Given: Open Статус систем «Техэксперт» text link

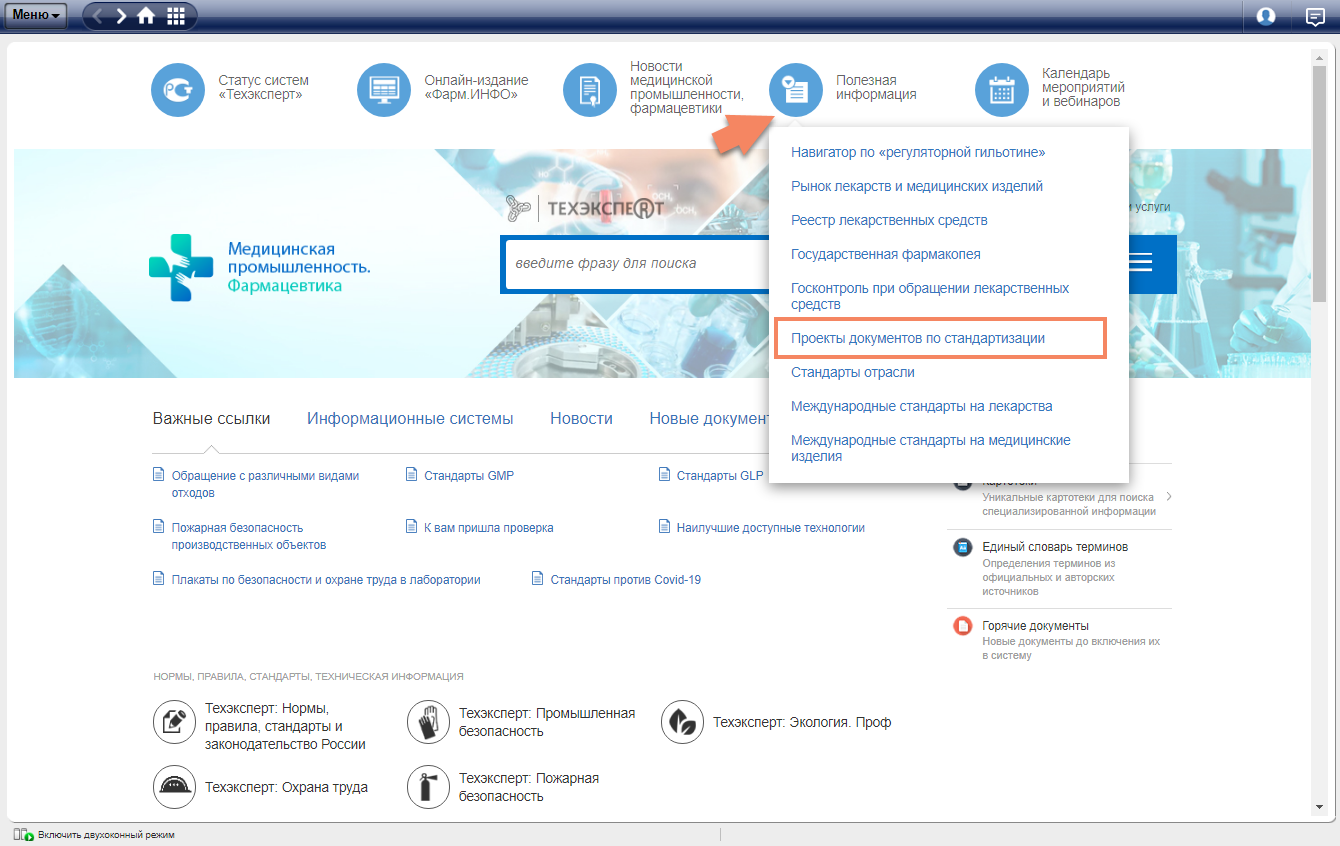Looking at the screenshot, I should 263,88.
